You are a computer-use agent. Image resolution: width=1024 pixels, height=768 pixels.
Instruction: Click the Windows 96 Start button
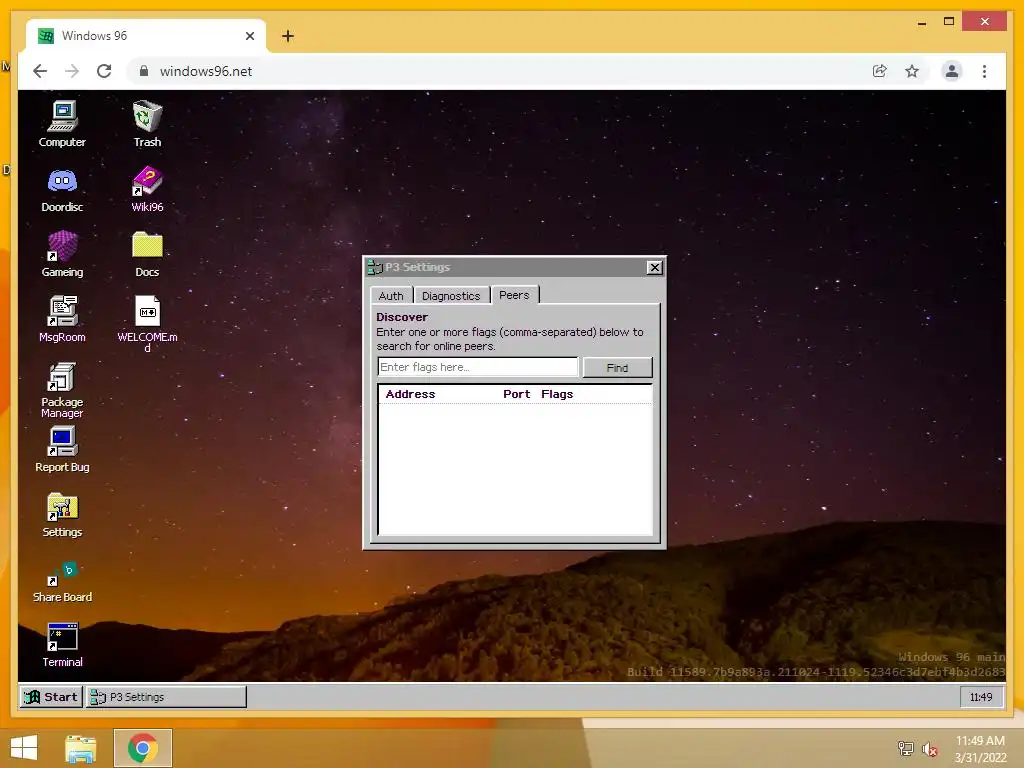point(51,697)
